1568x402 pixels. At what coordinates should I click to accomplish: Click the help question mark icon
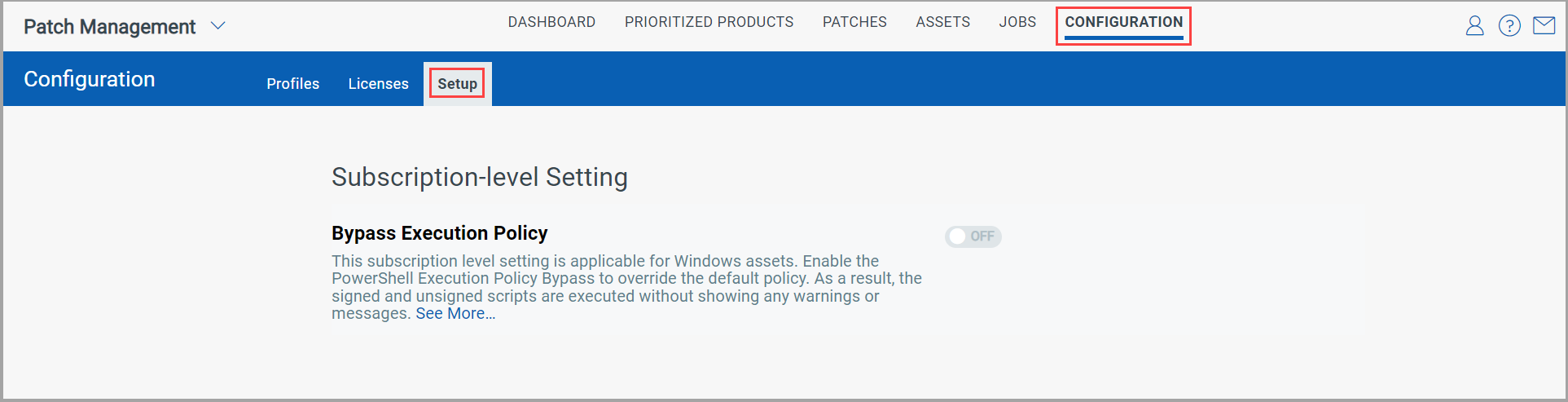[x=1509, y=26]
